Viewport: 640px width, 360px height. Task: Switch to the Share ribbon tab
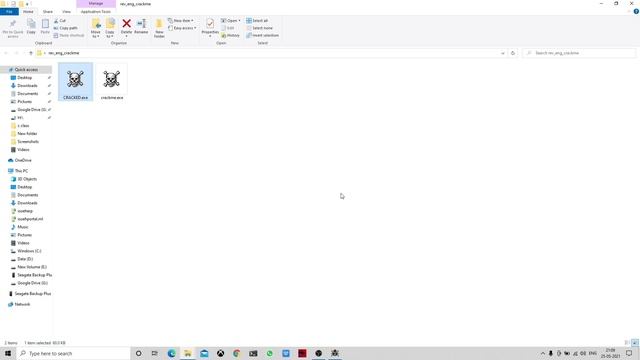(48, 11)
